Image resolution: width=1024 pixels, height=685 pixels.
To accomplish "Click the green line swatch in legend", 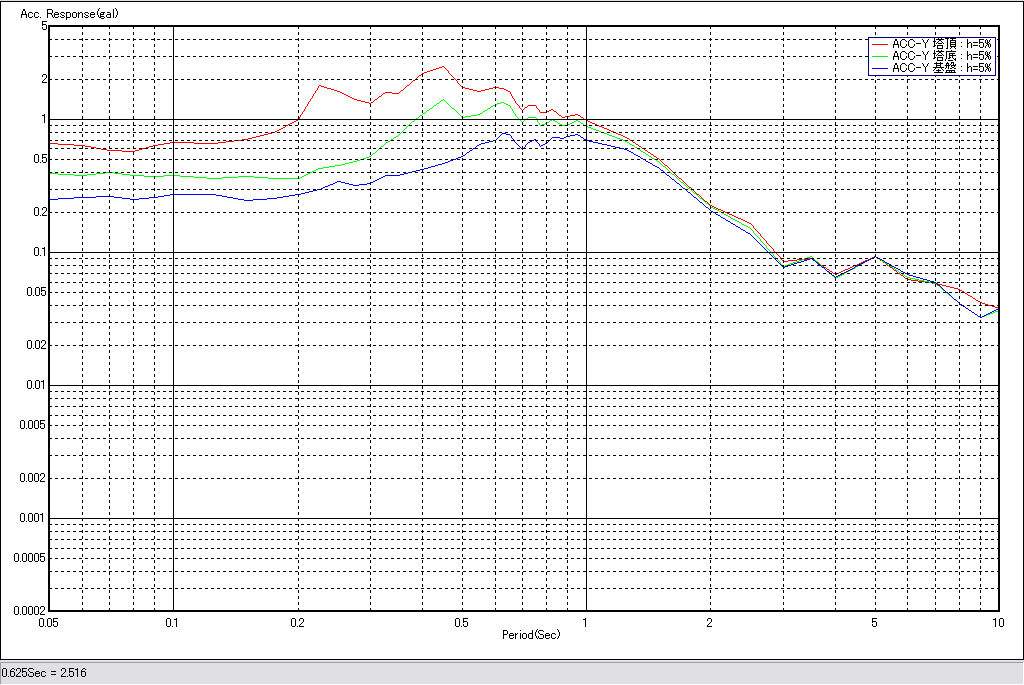I will click(x=880, y=56).
